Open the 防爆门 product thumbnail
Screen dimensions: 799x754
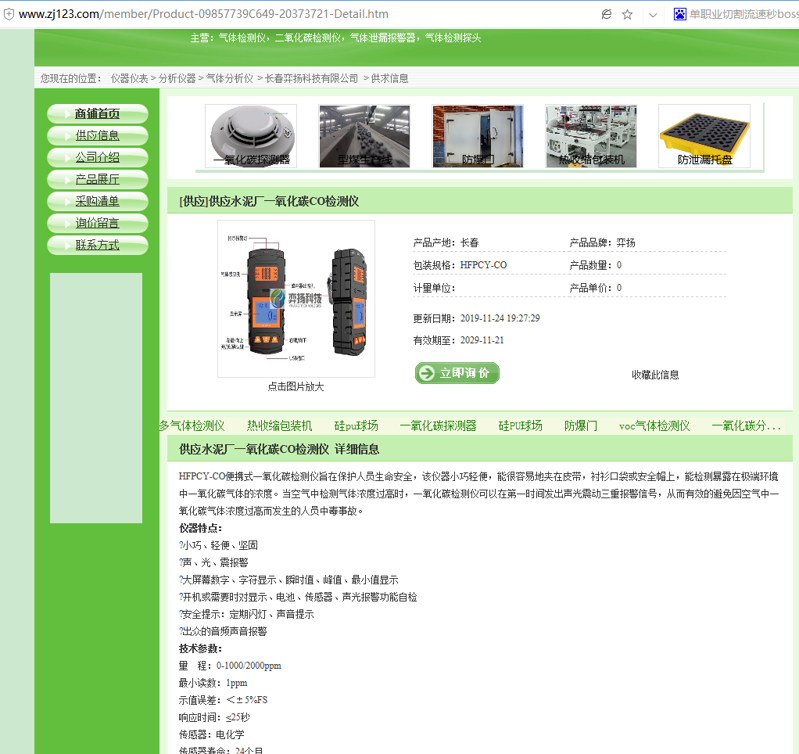(477, 136)
